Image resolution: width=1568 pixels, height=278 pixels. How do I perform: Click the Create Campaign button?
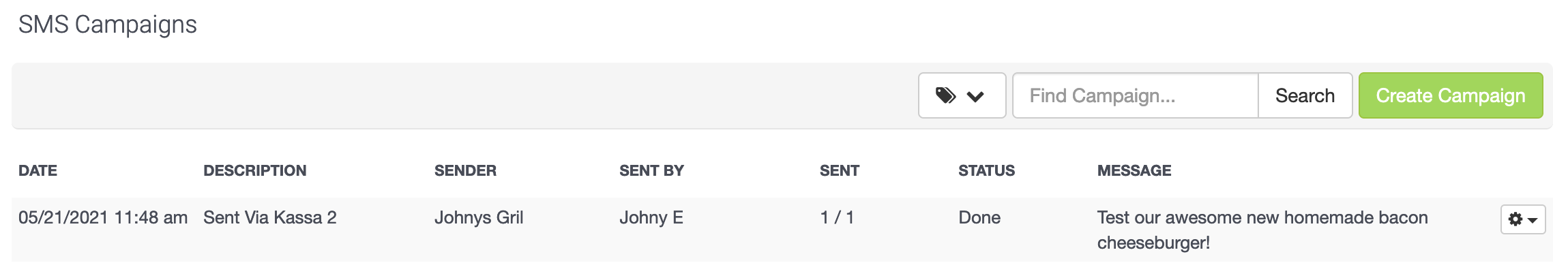point(1451,95)
